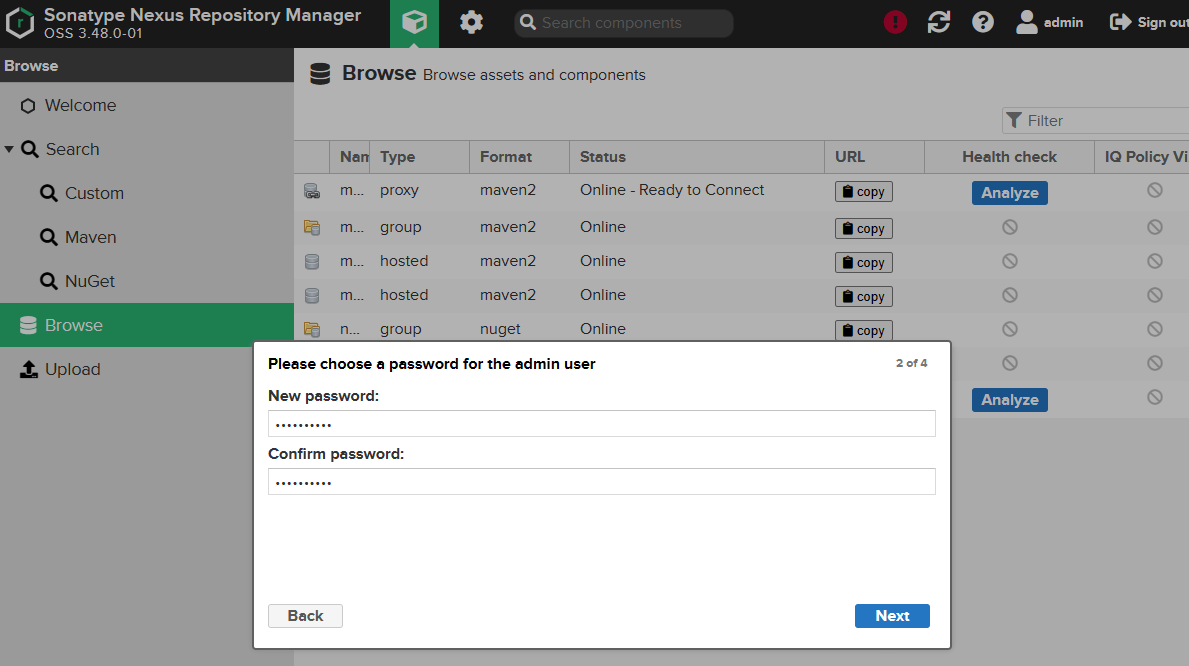Sort by the Type column header
Image resolution: width=1189 pixels, height=666 pixels.
pos(419,157)
